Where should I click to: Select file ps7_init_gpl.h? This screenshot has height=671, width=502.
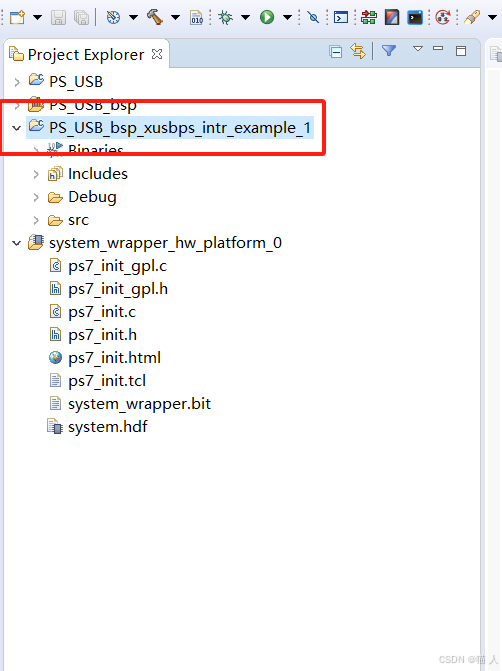(x=118, y=289)
